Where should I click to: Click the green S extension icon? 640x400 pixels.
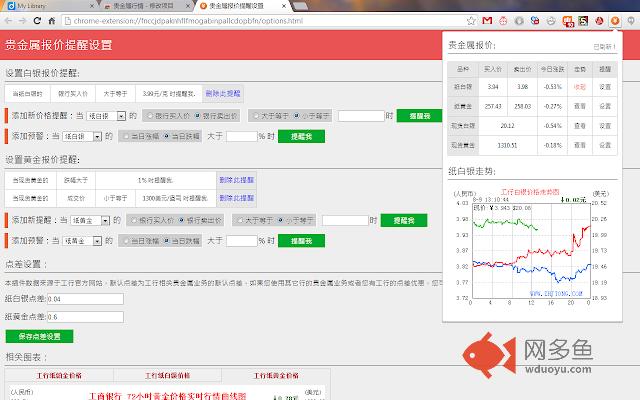[x=583, y=20]
